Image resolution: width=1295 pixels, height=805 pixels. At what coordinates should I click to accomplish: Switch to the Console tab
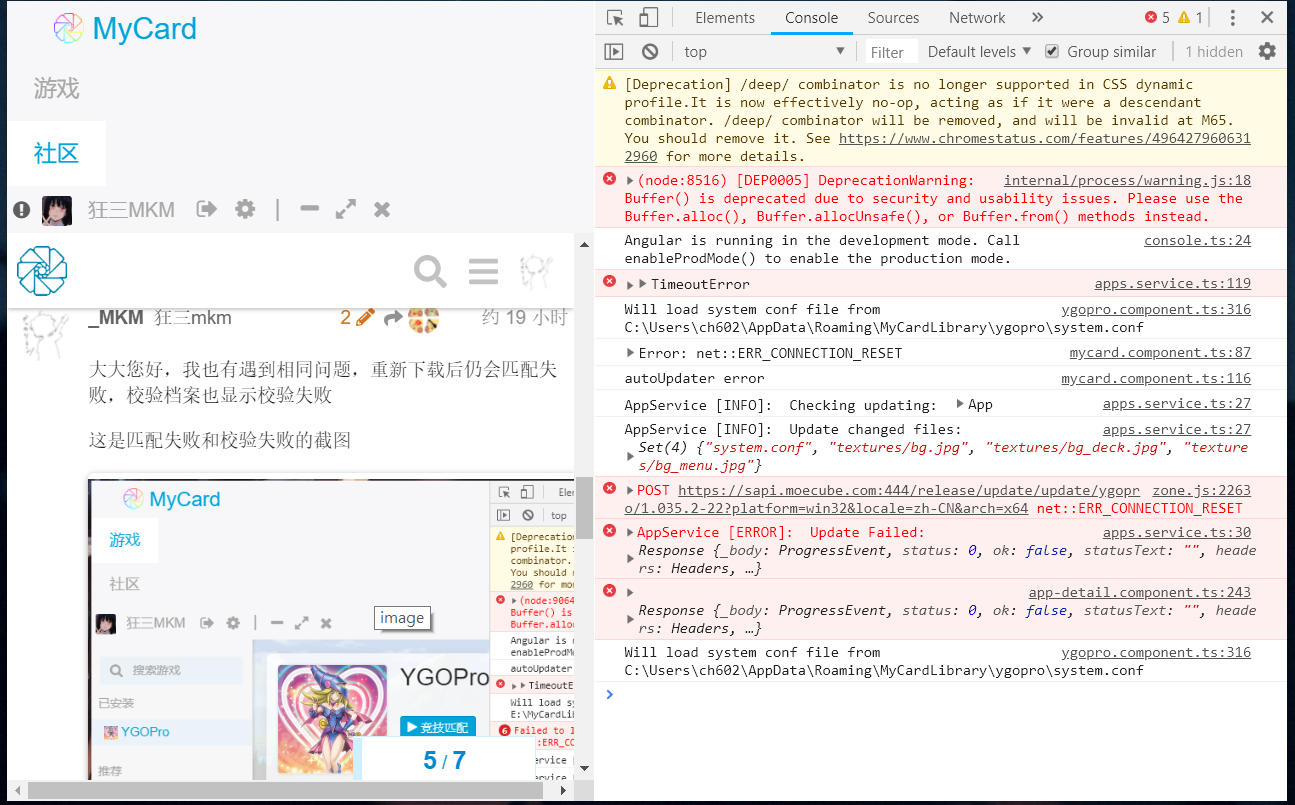point(811,18)
